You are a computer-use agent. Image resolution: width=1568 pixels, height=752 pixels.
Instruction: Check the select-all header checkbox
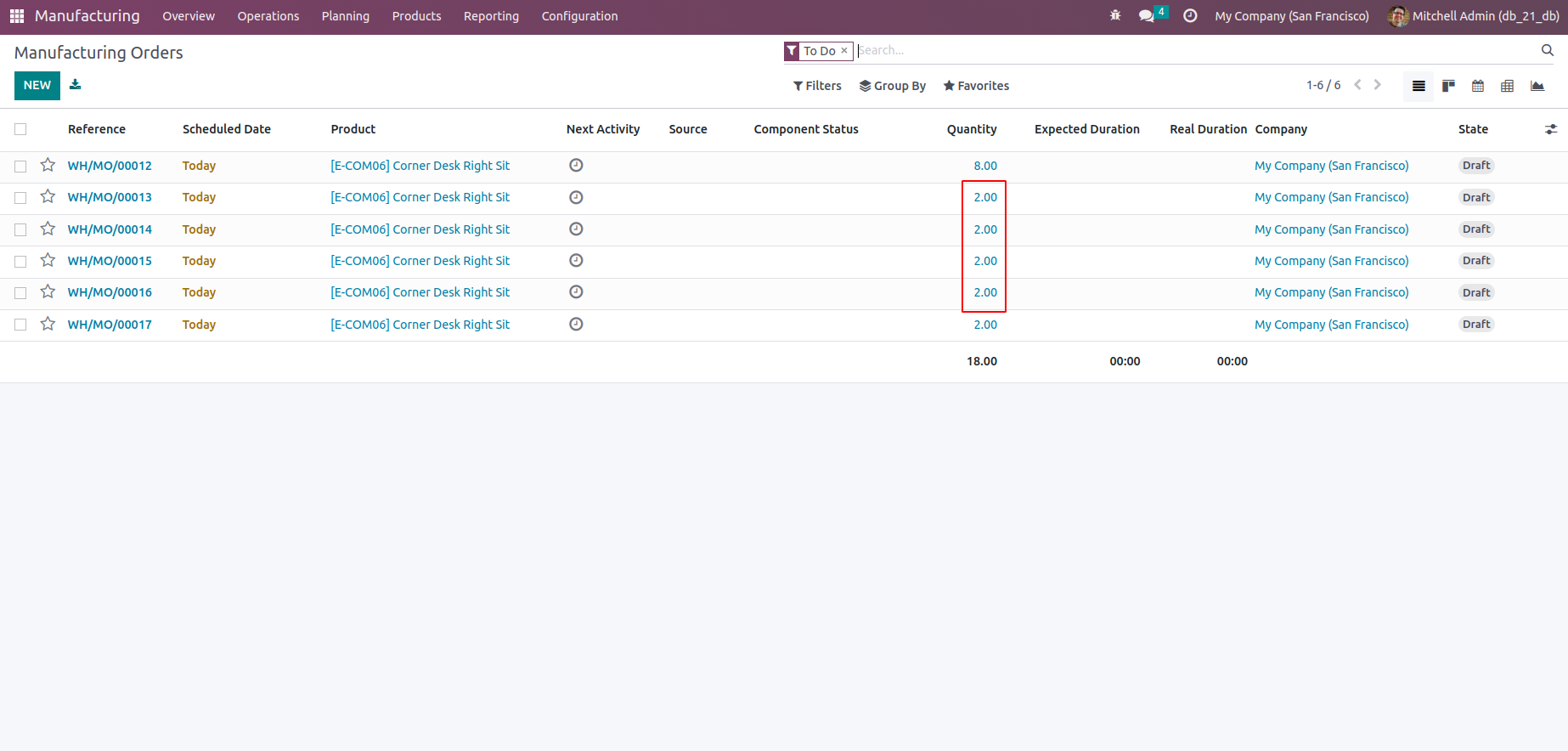point(20,129)
